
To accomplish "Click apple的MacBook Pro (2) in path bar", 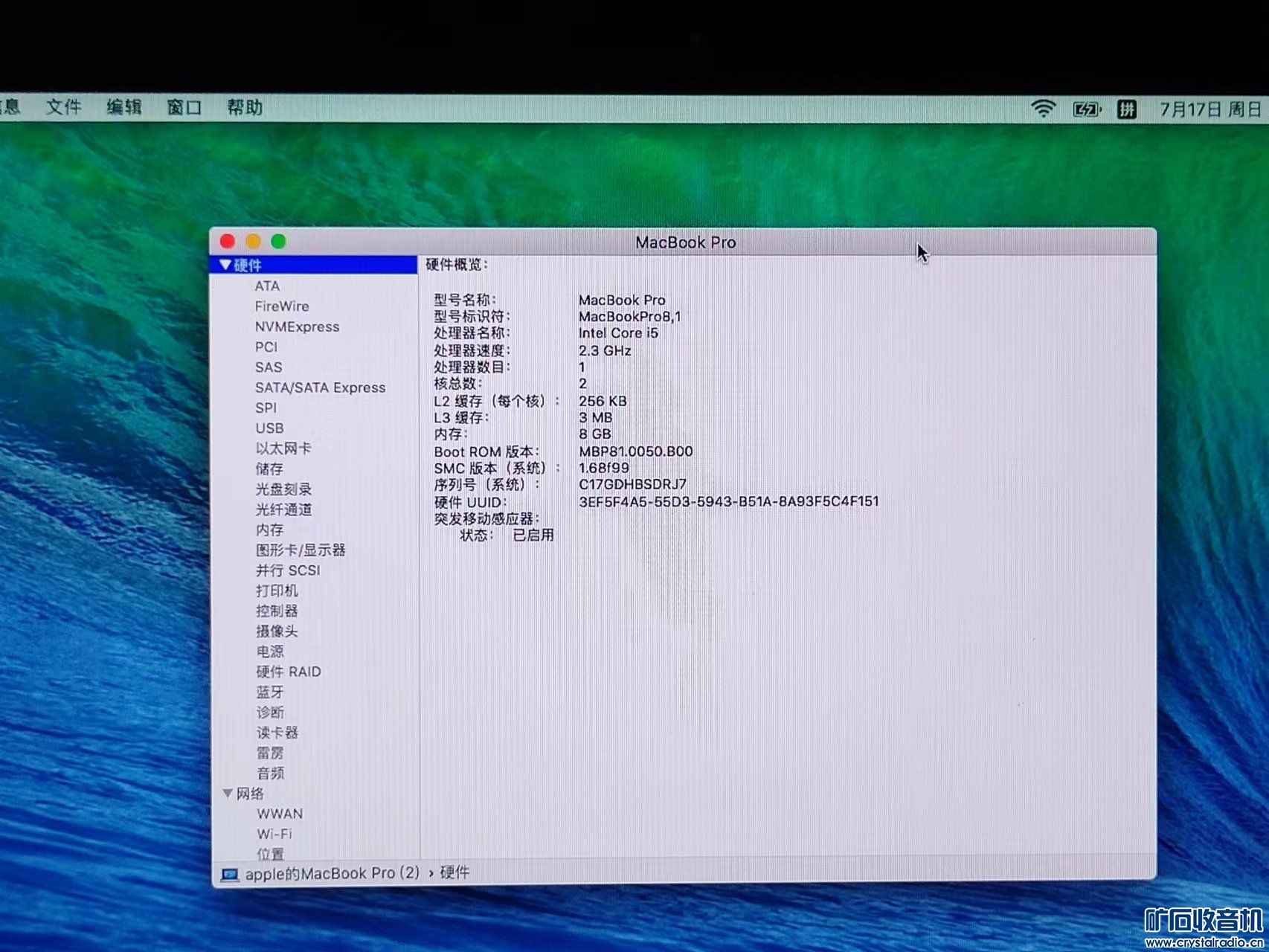I will [x=332, y=873].
